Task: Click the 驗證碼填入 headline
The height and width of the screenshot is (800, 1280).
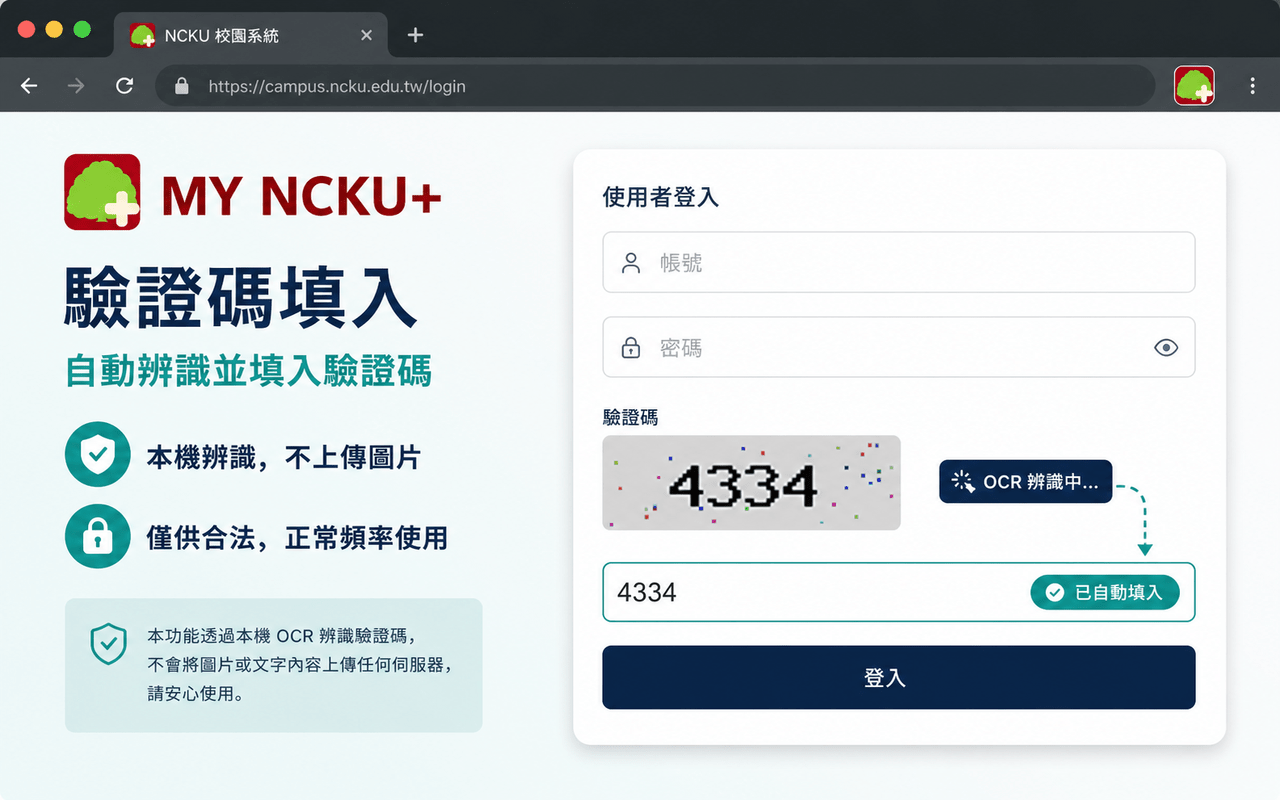Action: point(241,297)
